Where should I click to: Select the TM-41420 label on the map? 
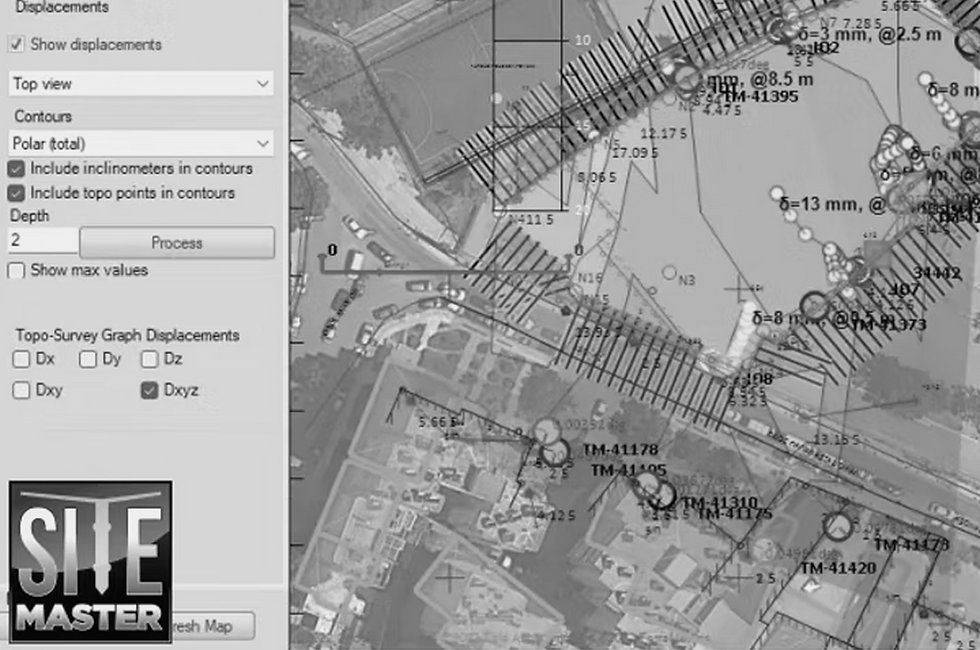pyautogui.click(x=838, y=568)
